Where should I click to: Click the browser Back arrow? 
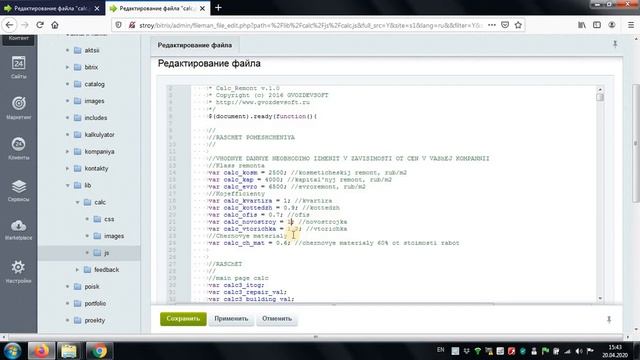pos(9,25)
